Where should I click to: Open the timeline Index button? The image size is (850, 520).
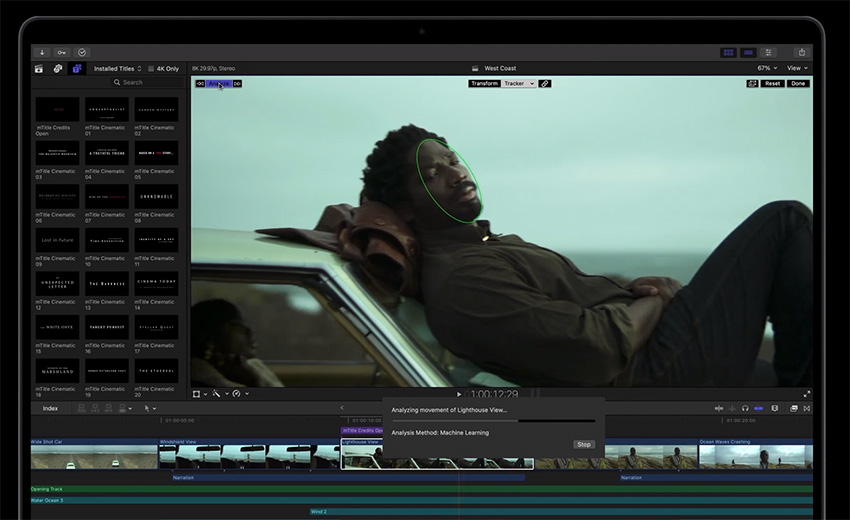[x=50, y=408]
